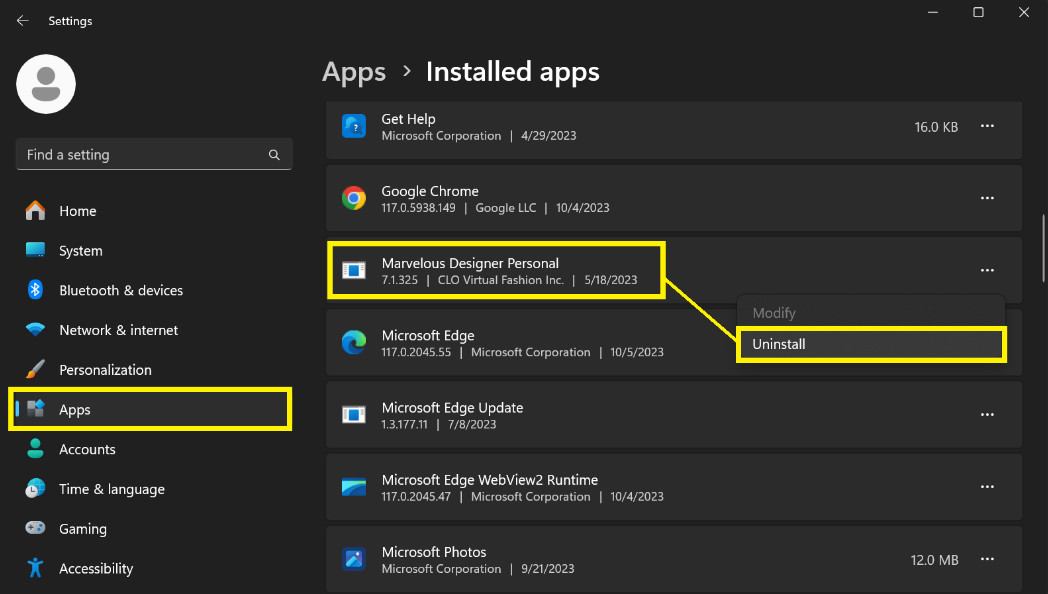This screenshot has height=594, width=1048.
Task: Click the Apps sidebar icon
Action: pyautogui.click(x=35, y=409)
